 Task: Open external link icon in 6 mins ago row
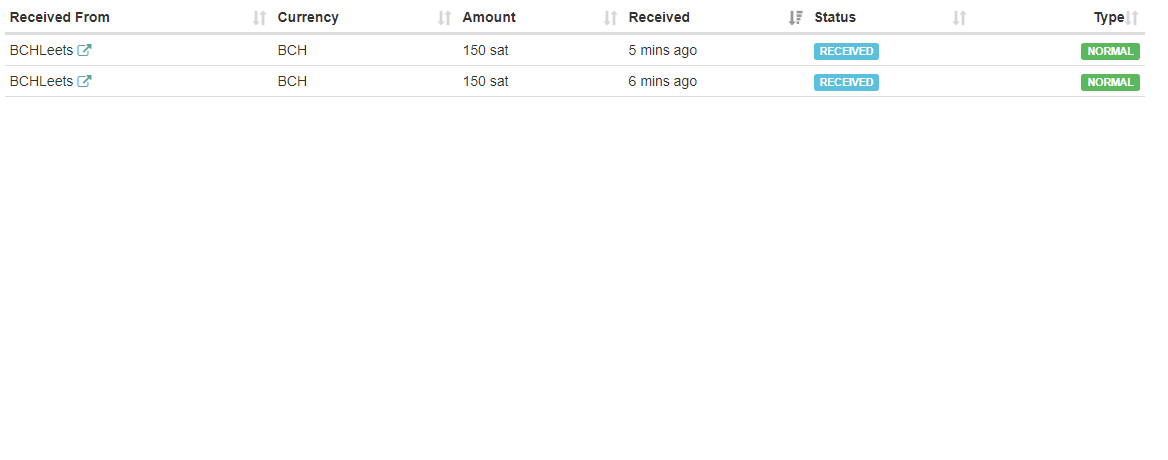[85, 82]
